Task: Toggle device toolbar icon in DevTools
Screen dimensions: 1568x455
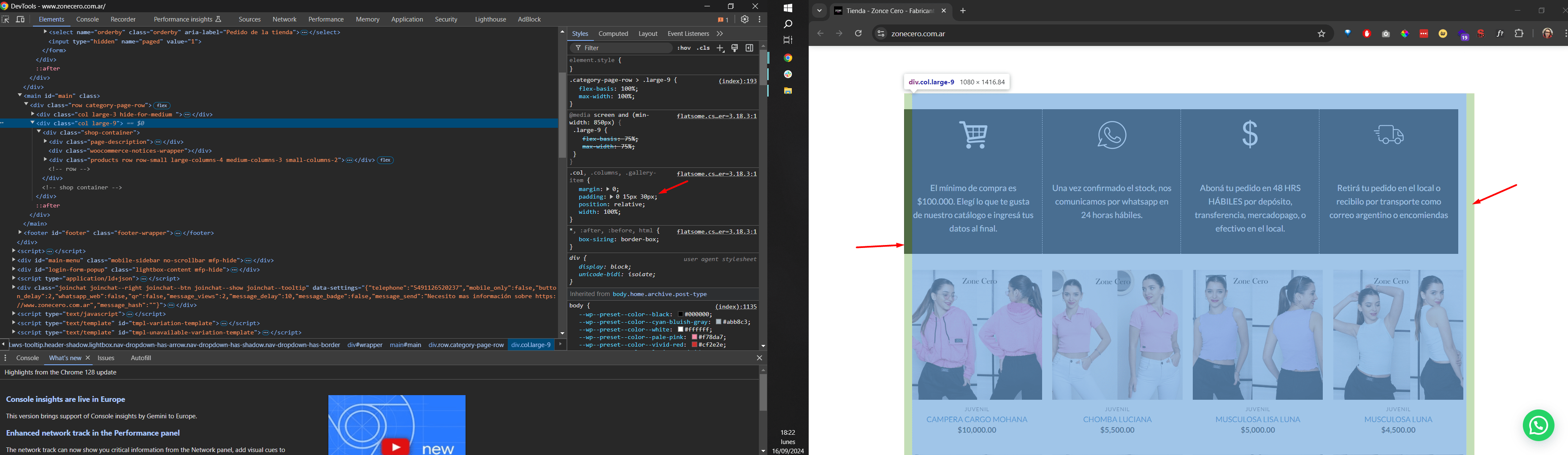Action: click(21, 19)
